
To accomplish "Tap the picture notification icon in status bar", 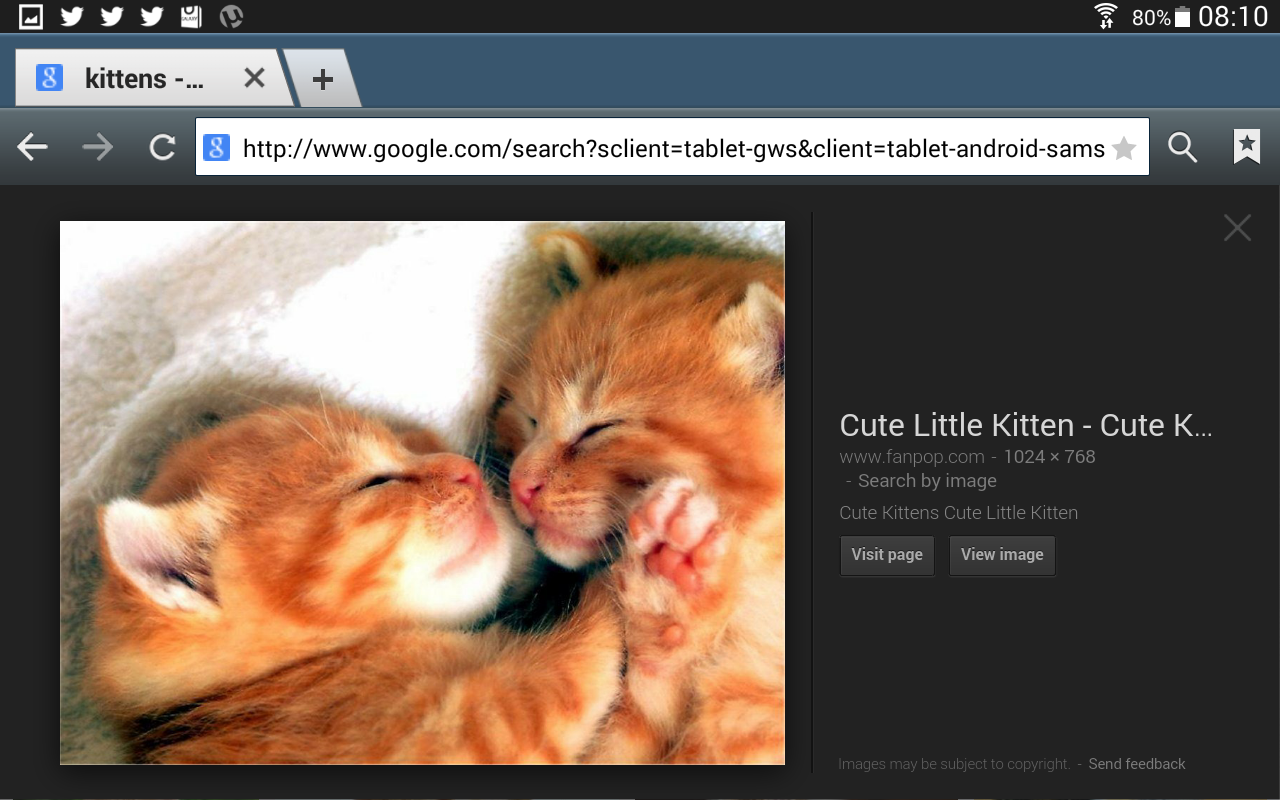I will click(x=31, y=16).
